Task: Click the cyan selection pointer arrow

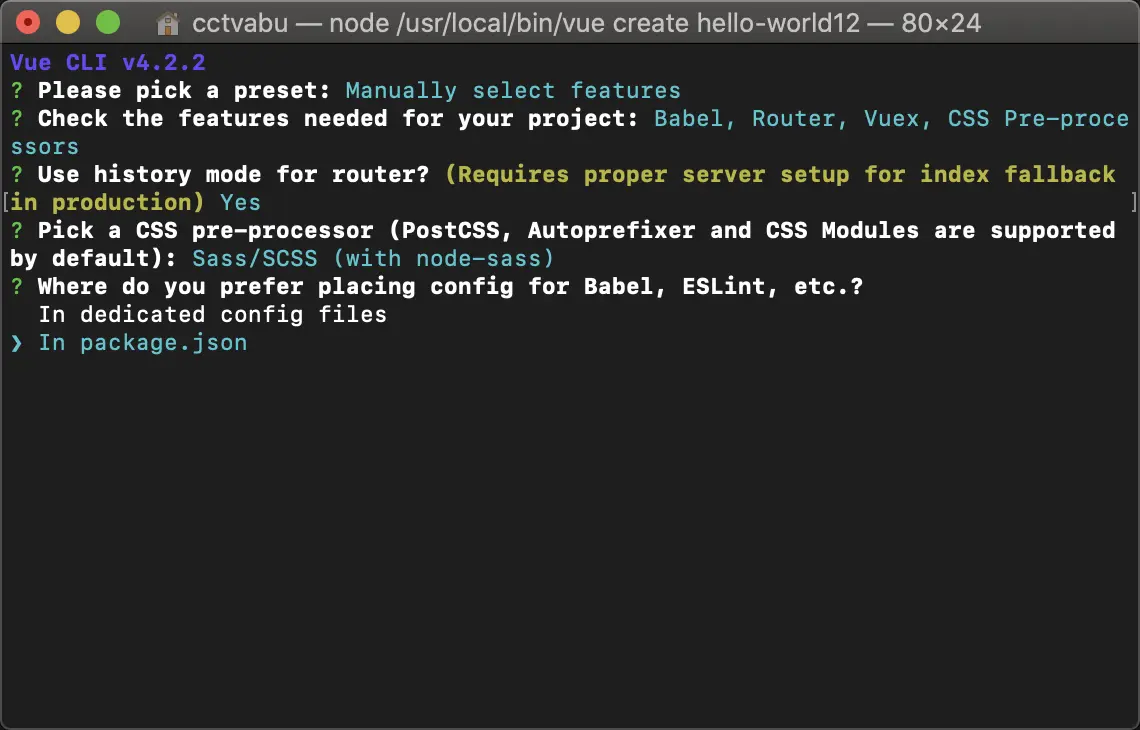Action: [17, 343]
